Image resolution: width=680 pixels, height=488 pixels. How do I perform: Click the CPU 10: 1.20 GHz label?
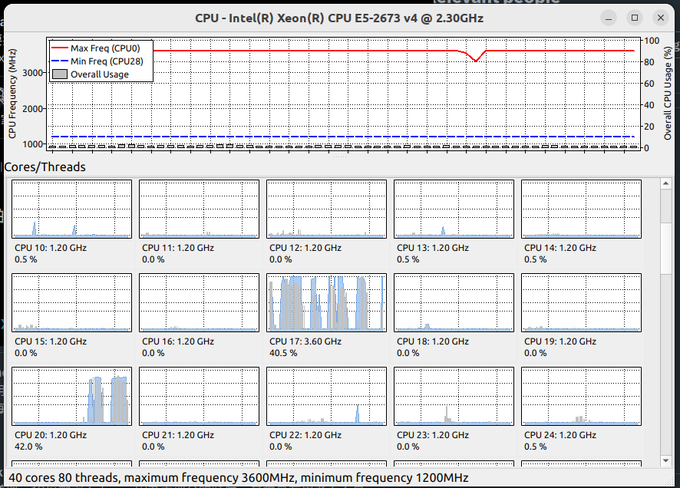coord(51,248)
